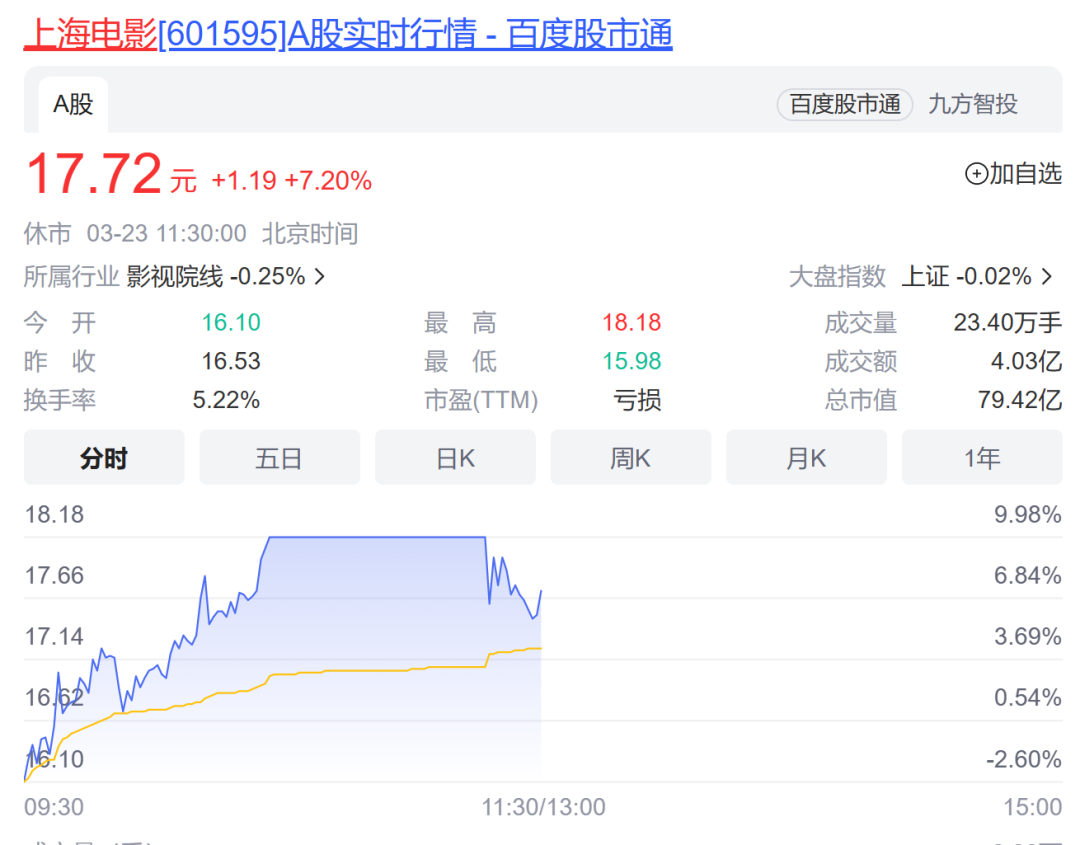Select the 周K chart tab
This screenshot has height=845, width=1080.
pyautogui.click(x=631, y=457)
